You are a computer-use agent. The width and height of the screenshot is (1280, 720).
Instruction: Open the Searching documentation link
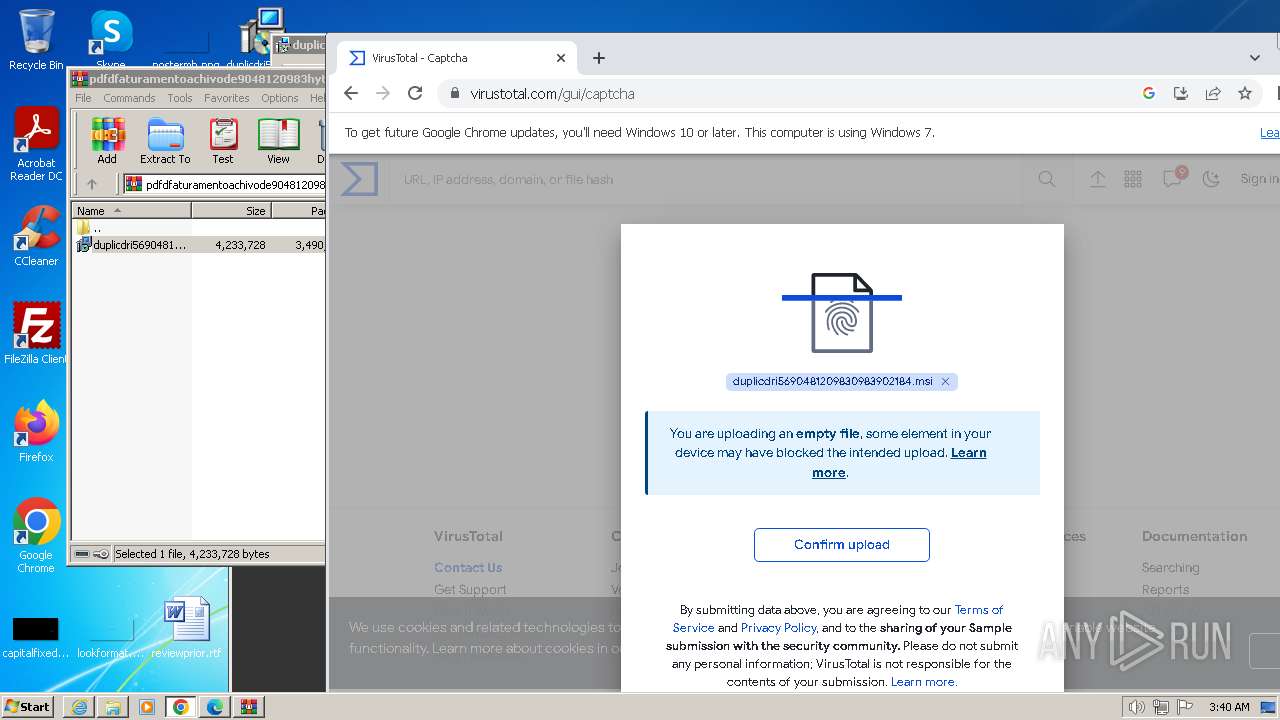tap(1170, 568)
